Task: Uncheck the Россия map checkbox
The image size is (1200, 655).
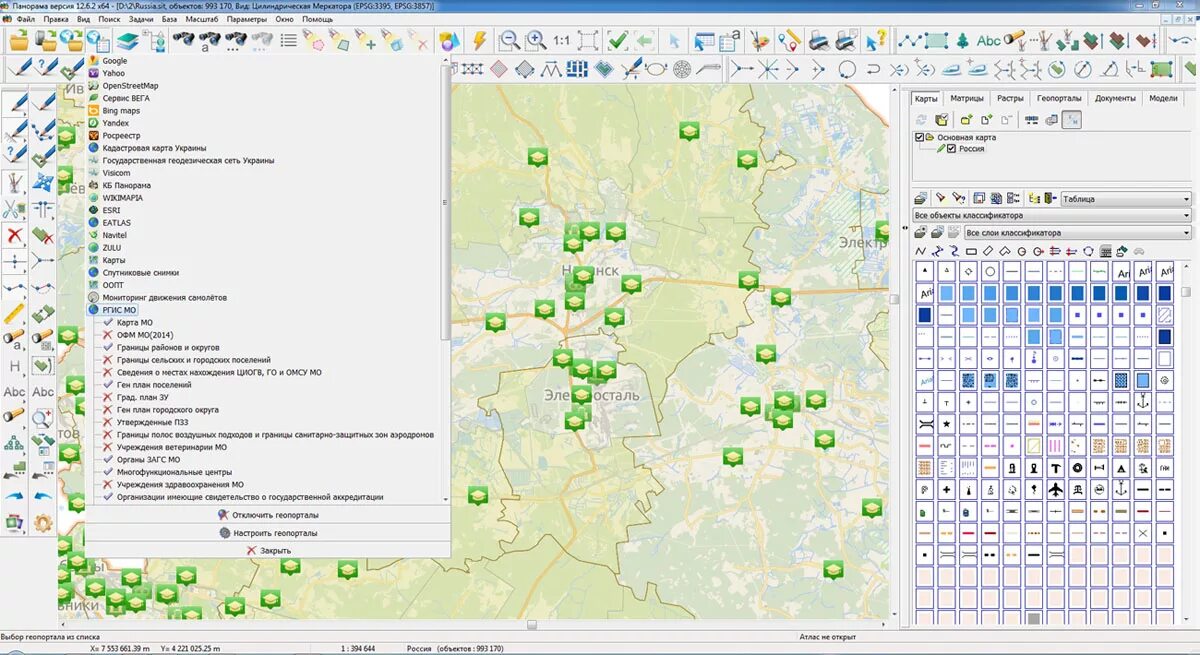Action: pyautogui.click(x=952, y=149)
